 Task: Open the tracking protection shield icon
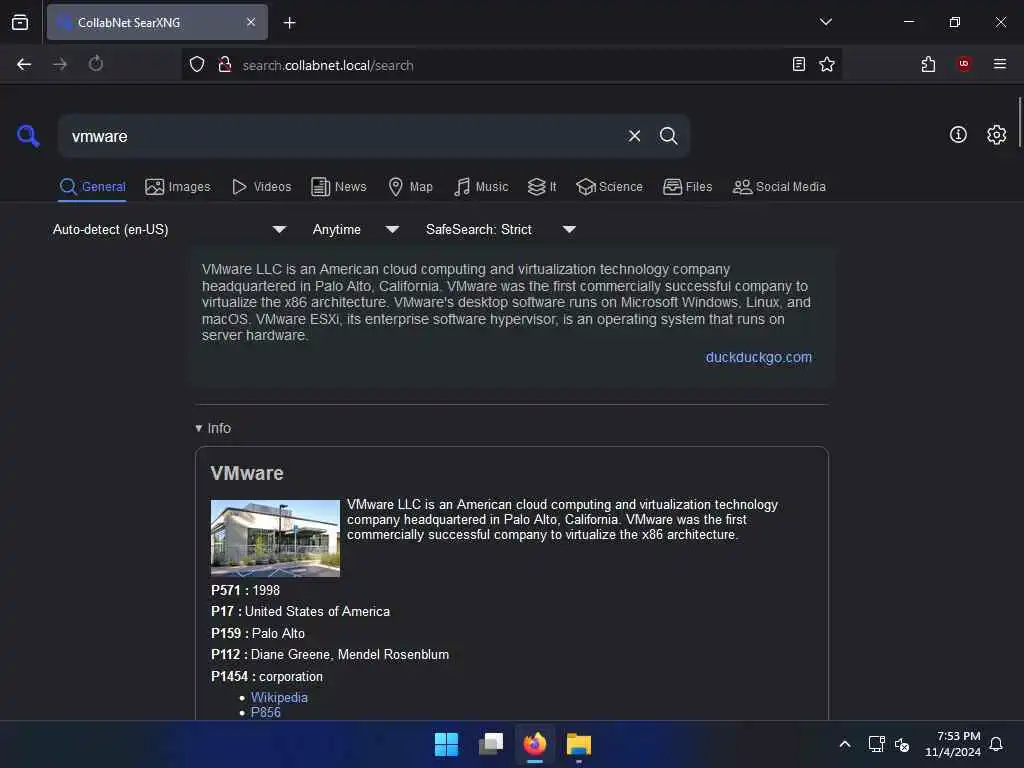tap(197, 65)
